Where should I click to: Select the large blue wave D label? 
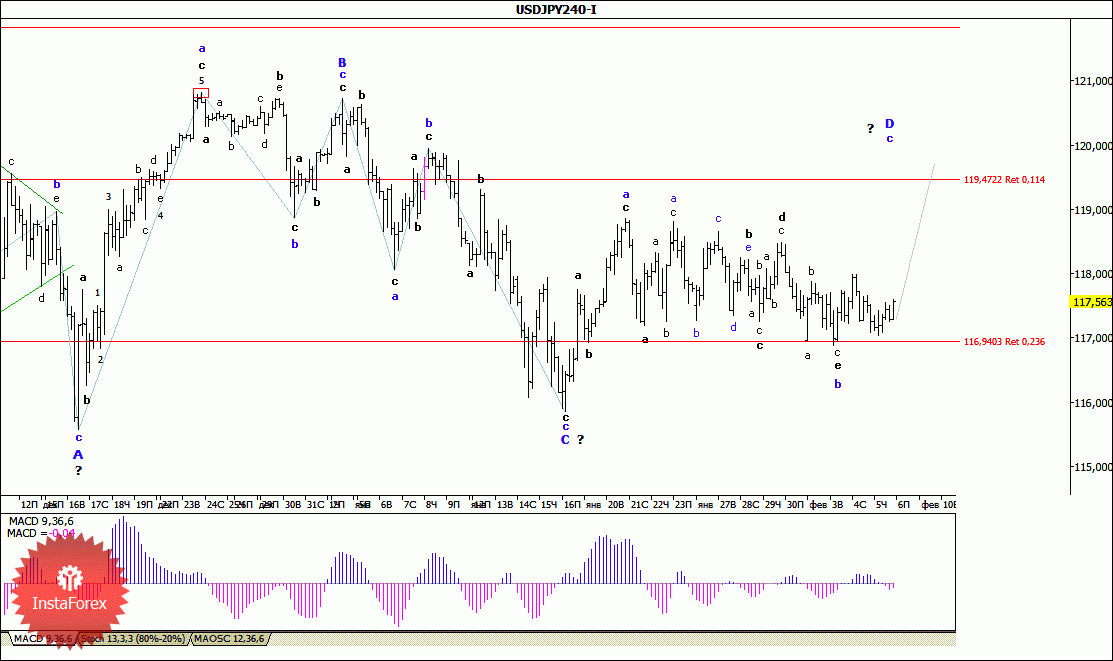pyautogui.click(x=889, y=124)
